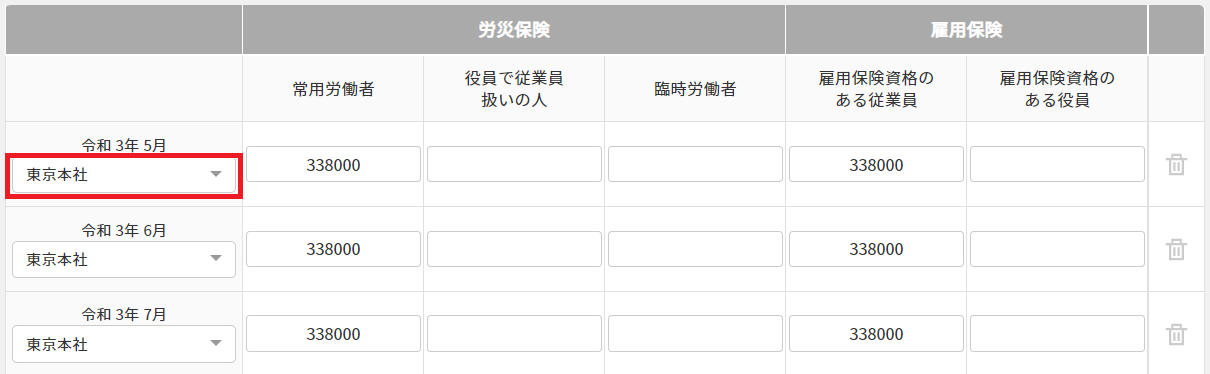The height and width of the screenshot is (374, 1210).
Task: Remove the 令和 3年 7月 row
Action: [x=1177, y=334]
